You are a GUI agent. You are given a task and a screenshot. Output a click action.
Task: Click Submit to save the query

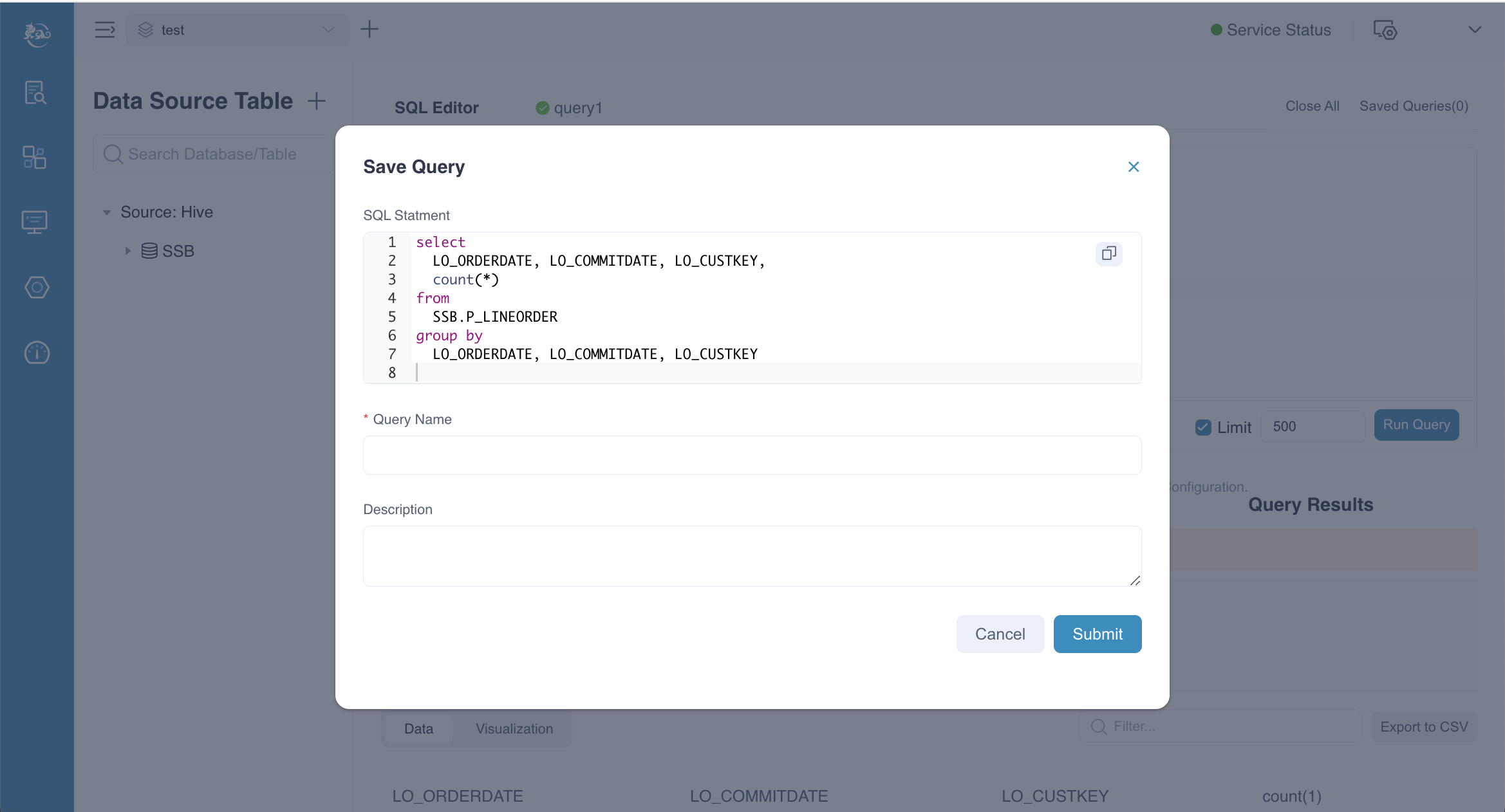click(1097, 633)
